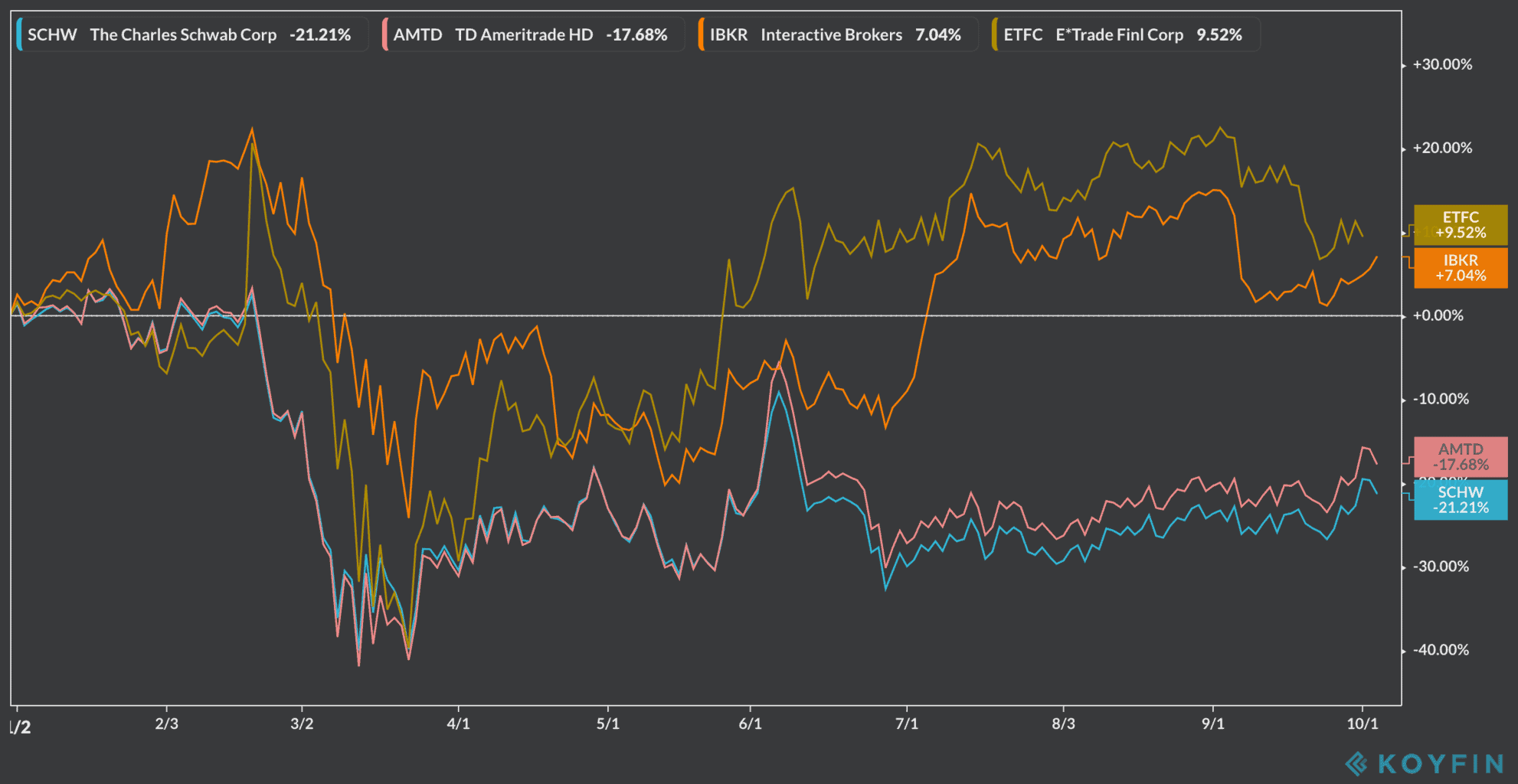Viewport: 1518px width, 784px height.
Task: Click the -30.00% y-axis label
Action: [x=1441, y=567]
